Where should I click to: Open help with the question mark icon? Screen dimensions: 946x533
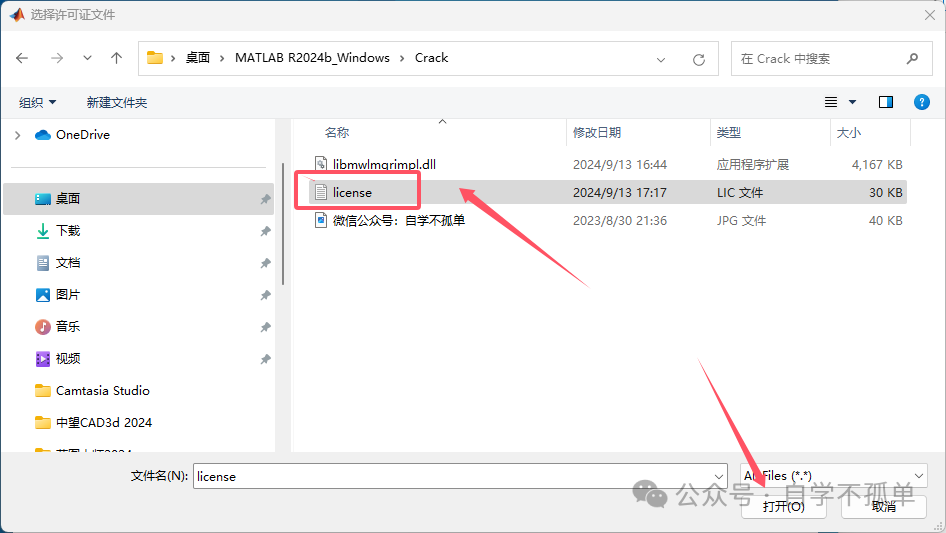921,102
